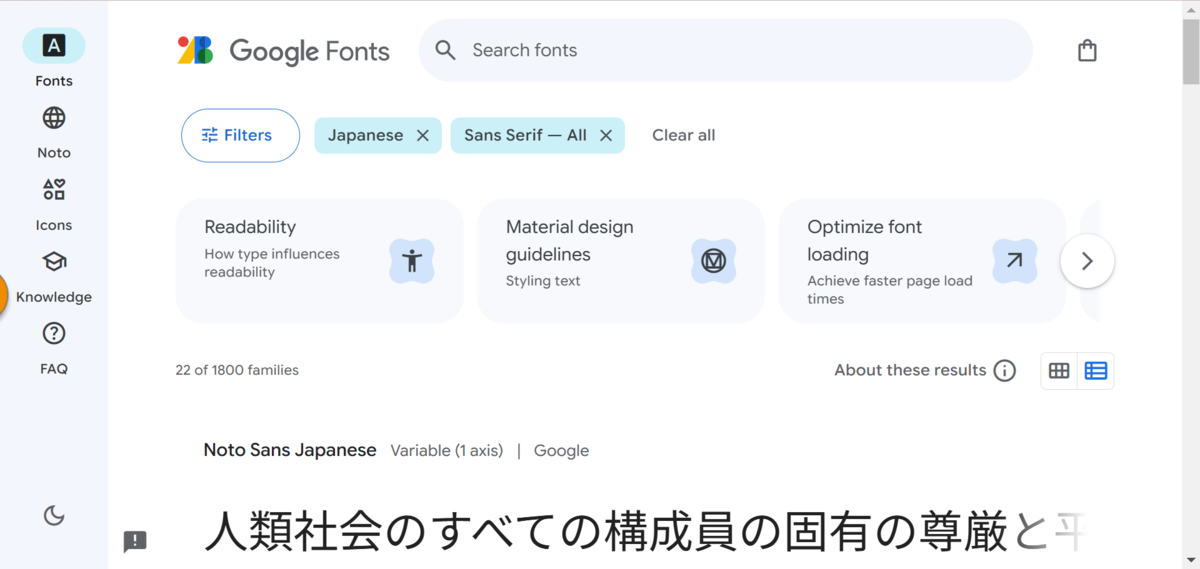
Task: Open the Readability knowledge card
Action: click(x=319, y=261)
